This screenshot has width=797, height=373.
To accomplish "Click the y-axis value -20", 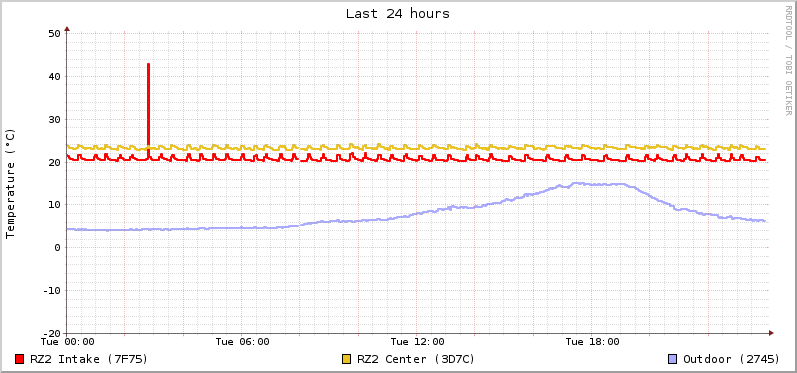I will 52,333.
